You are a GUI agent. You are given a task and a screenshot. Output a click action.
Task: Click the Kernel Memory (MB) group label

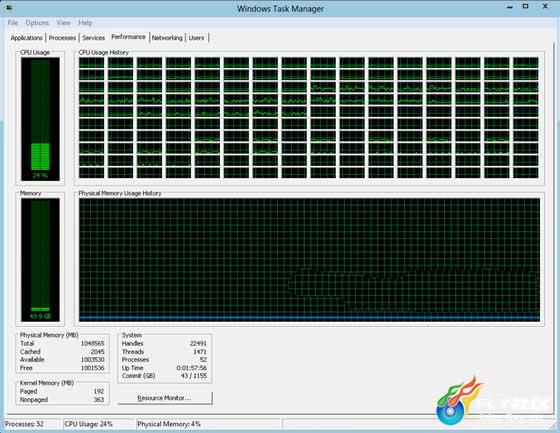47,383
